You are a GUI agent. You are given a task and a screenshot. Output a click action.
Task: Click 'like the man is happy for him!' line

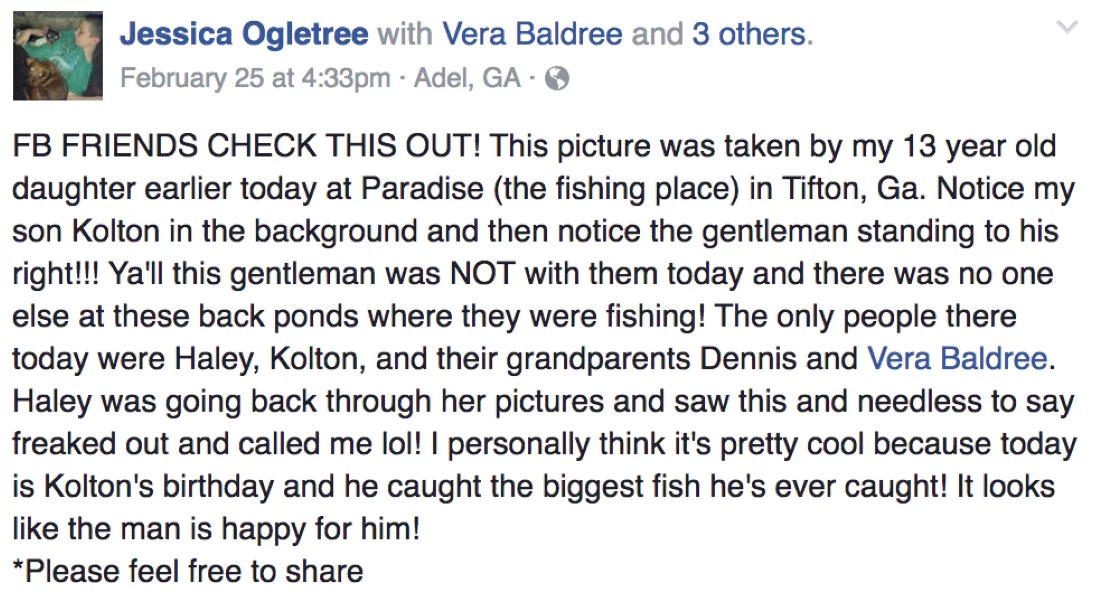(x=217, y=529)
